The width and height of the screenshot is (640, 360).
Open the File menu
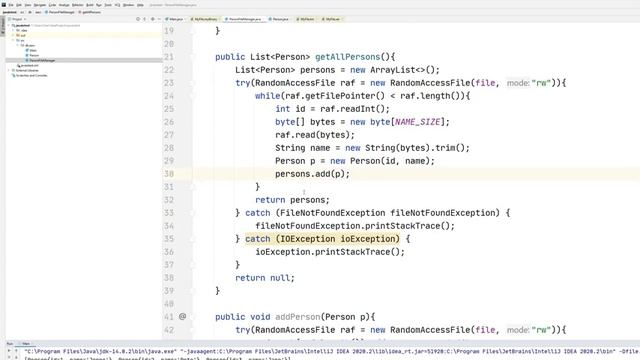click(11, 5)
